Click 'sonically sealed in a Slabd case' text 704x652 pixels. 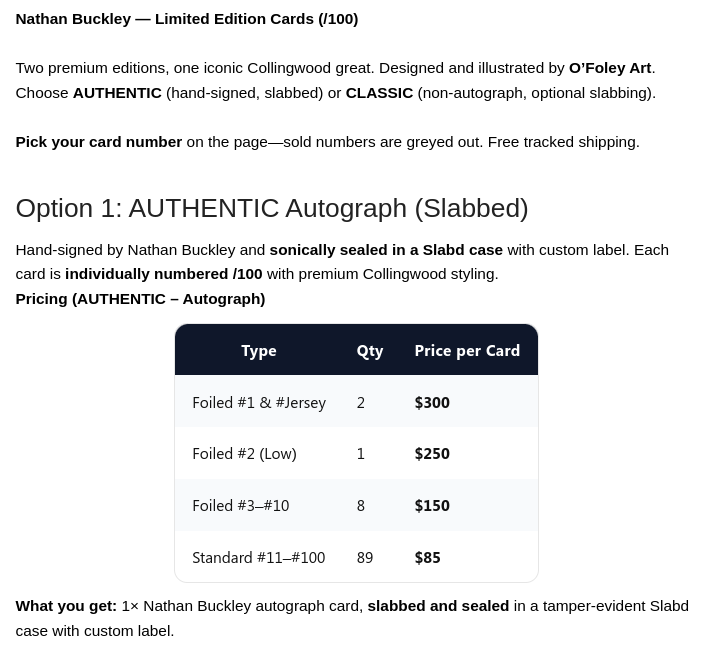pyautogui.click(x=386, y=250)
